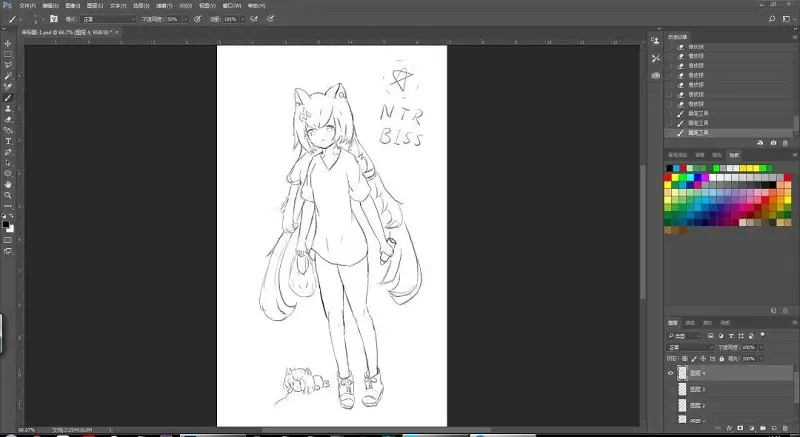Toggle lock image pixels brush icon
800x437 pixels.
(694, 359)
